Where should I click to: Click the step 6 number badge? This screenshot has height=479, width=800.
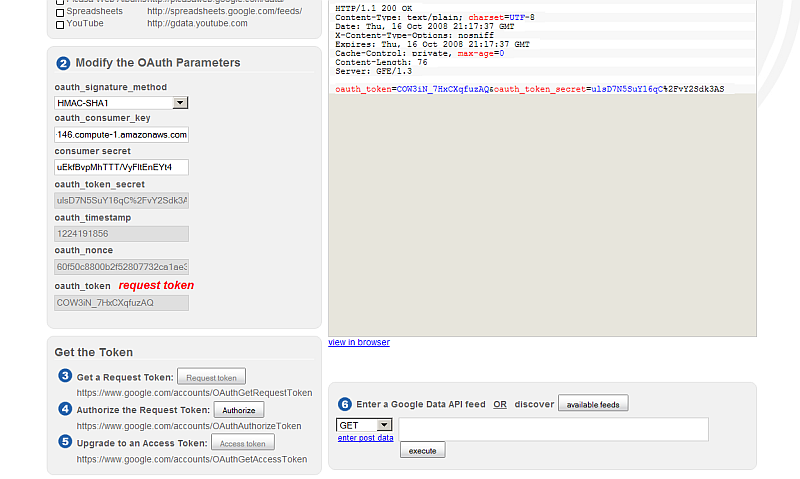(x=345, y=404)
